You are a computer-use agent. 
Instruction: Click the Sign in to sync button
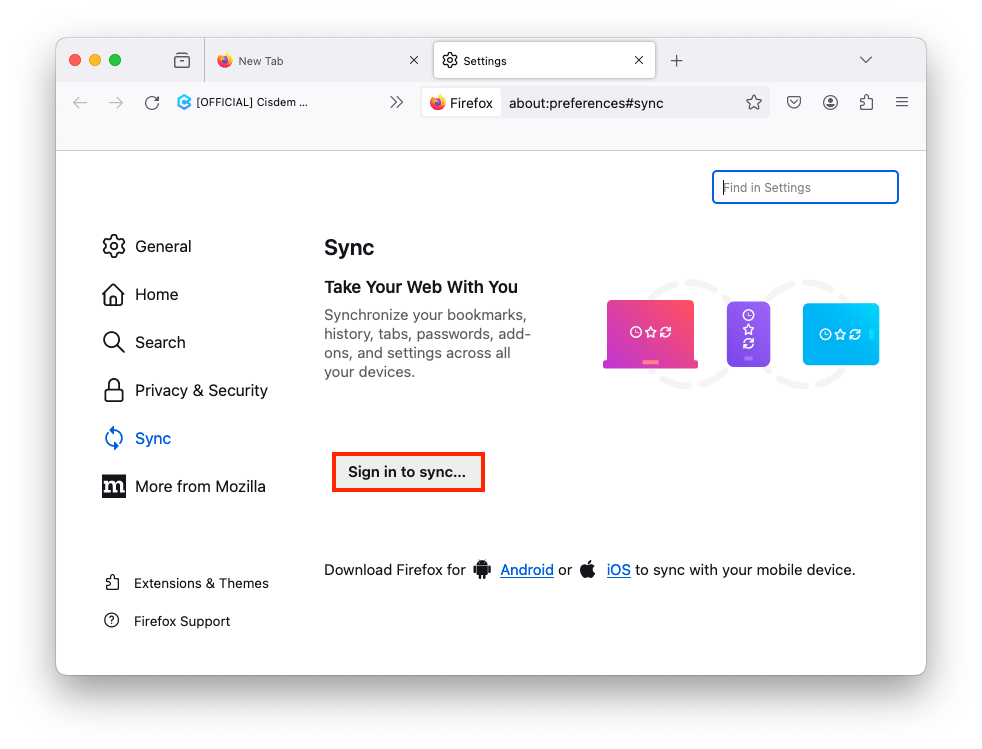point(408,471)
